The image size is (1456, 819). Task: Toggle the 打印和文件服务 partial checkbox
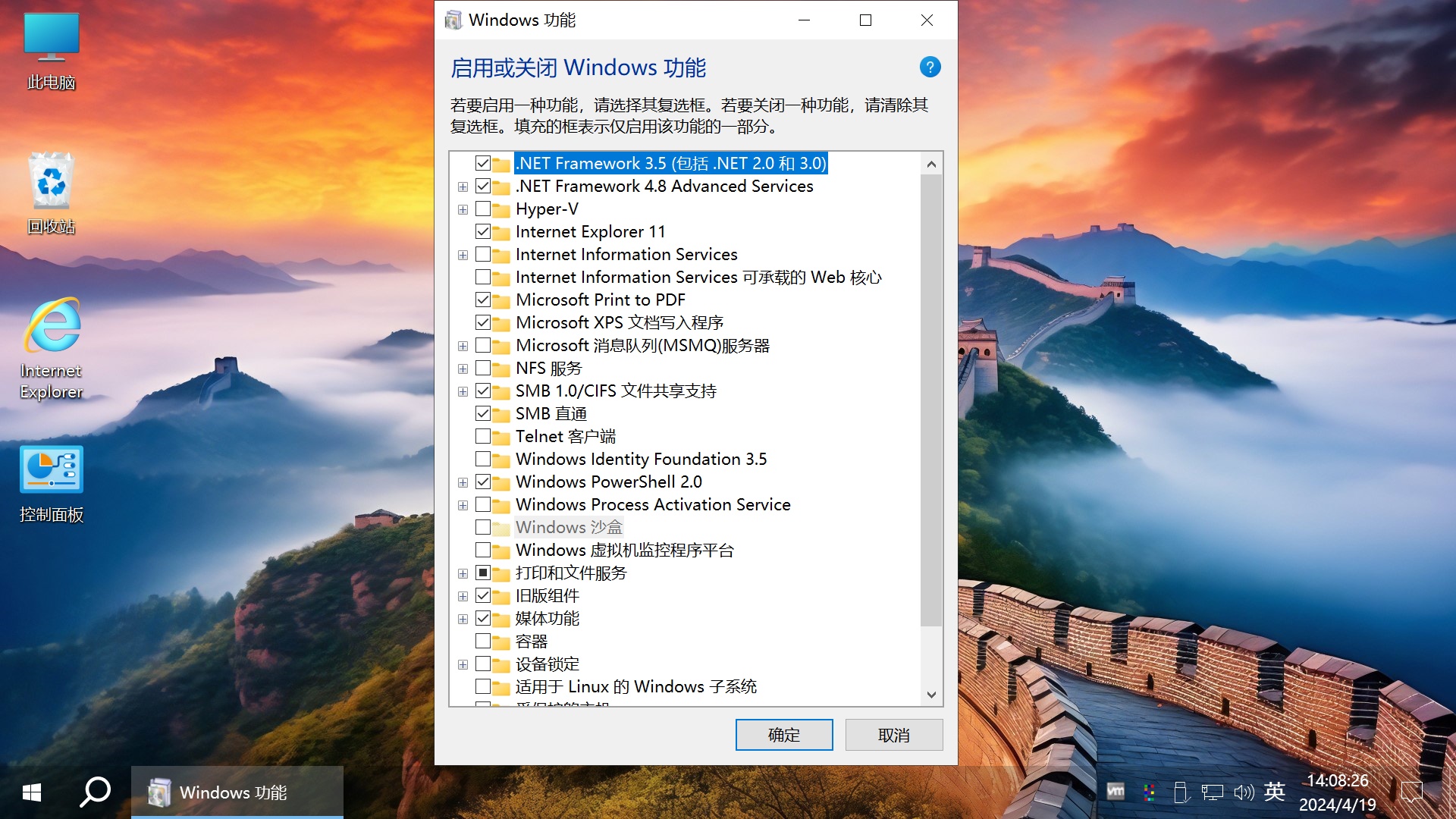[483, 573]
